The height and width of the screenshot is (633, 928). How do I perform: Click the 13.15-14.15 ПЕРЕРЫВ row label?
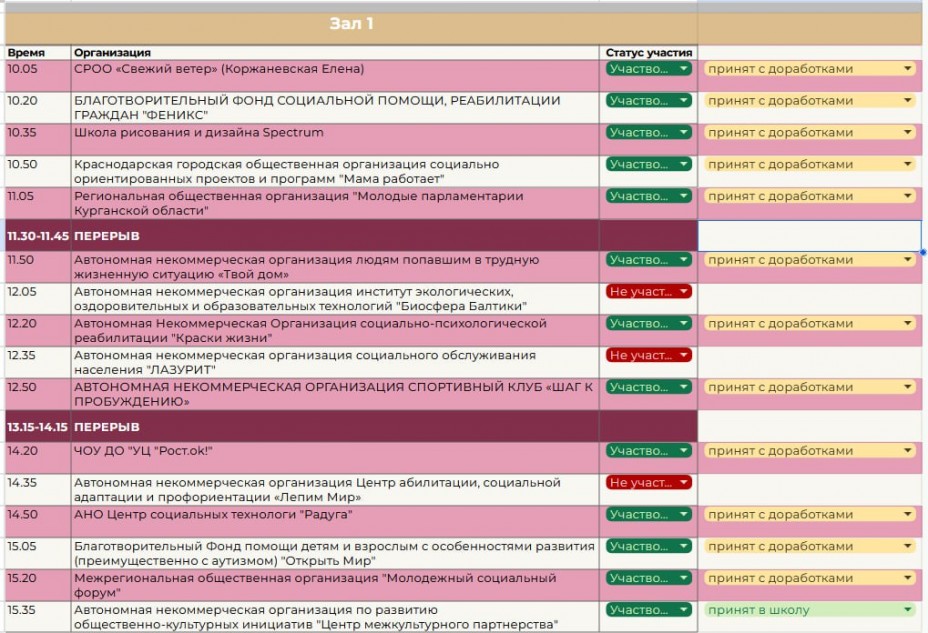click(36, 427)
